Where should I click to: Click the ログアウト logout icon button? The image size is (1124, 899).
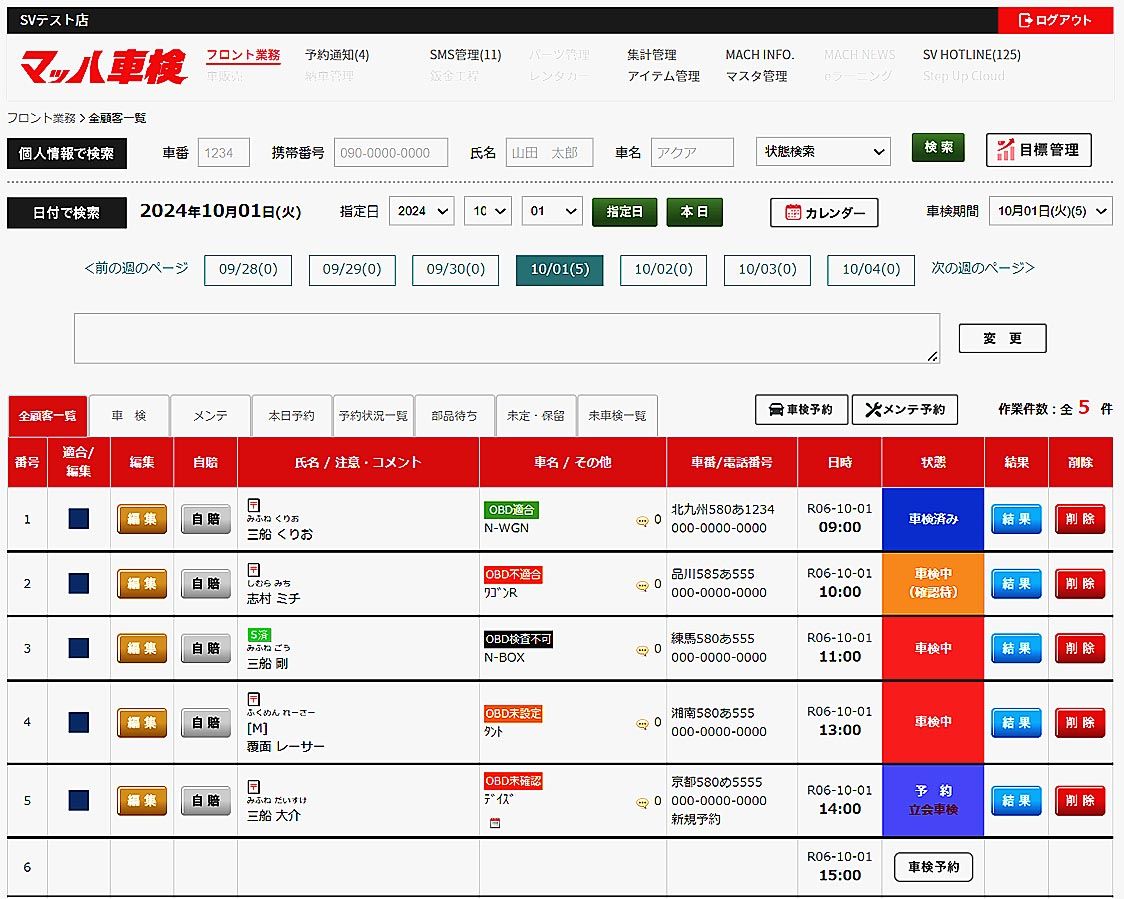1055,20
